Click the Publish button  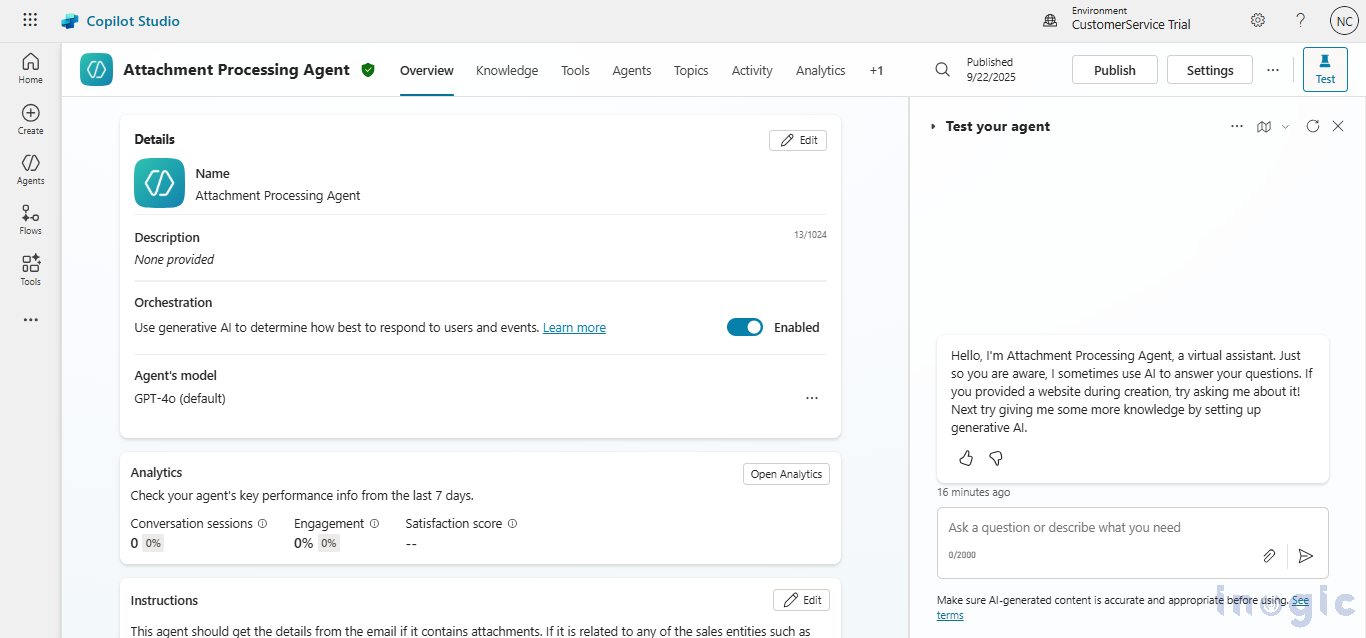click(x=1114, y=70)
